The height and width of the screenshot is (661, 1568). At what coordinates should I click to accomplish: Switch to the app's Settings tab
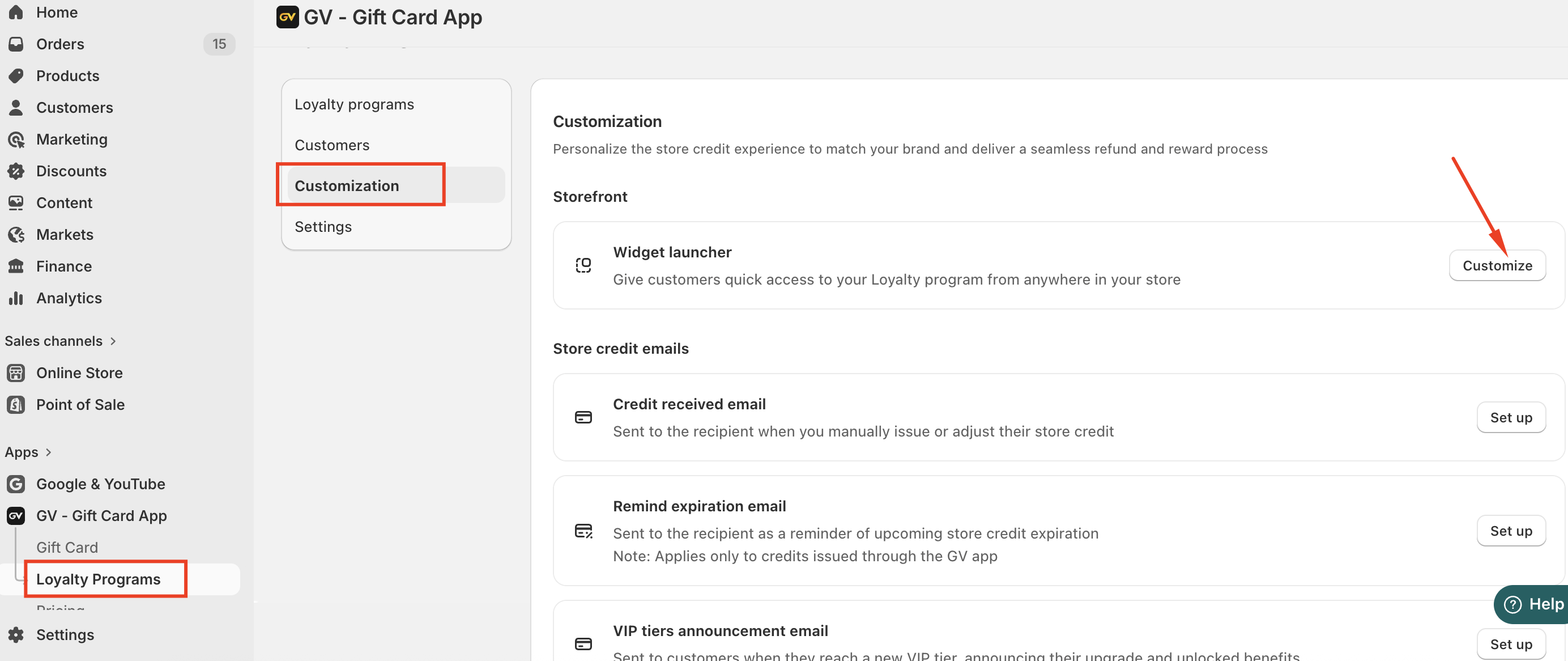[323, 227]
